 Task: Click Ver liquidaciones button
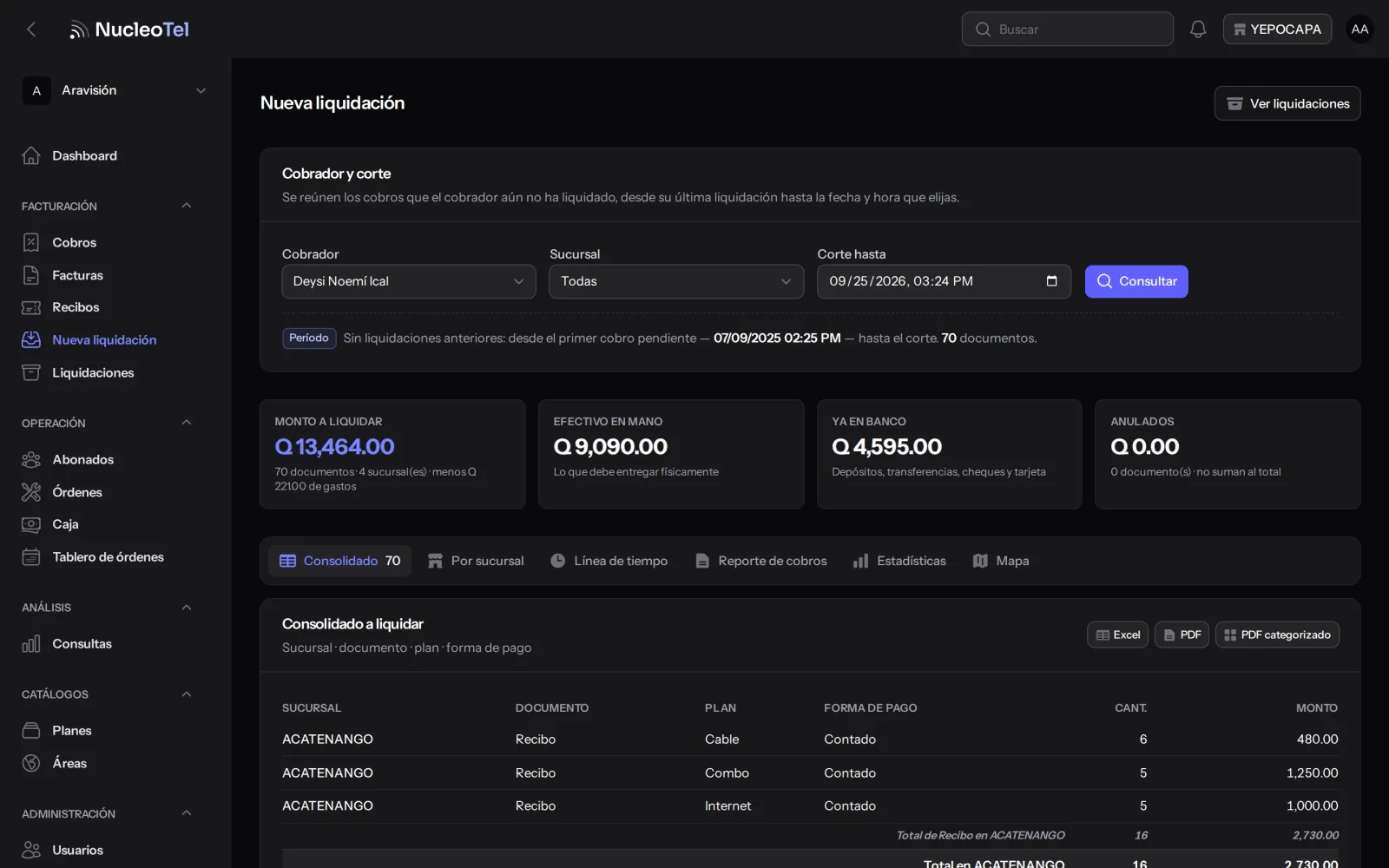coord(1287,103)
